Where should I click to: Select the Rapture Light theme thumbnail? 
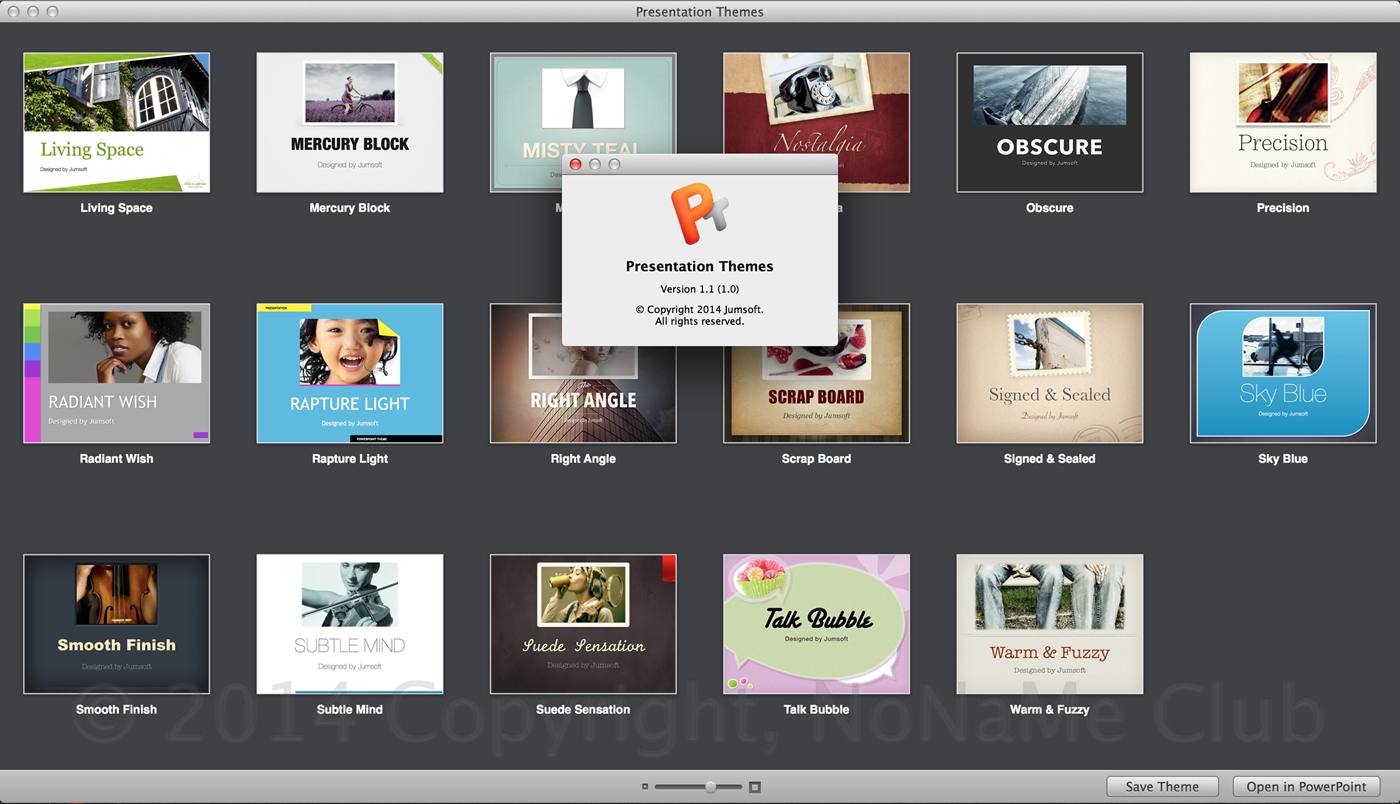349,373
